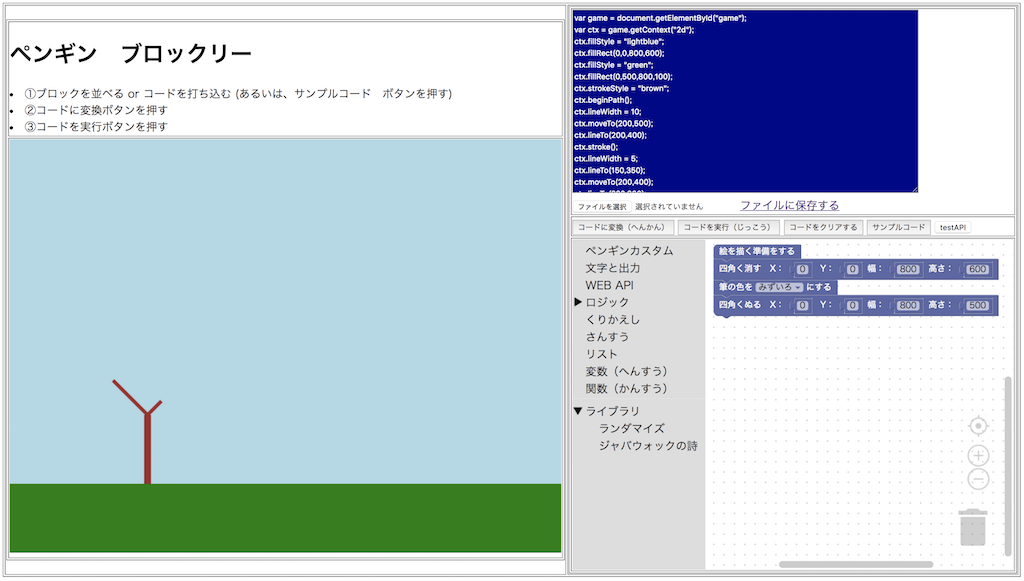
Task: Recenter the workspace with the crosshair icon
Action: [x=978, y=428]
